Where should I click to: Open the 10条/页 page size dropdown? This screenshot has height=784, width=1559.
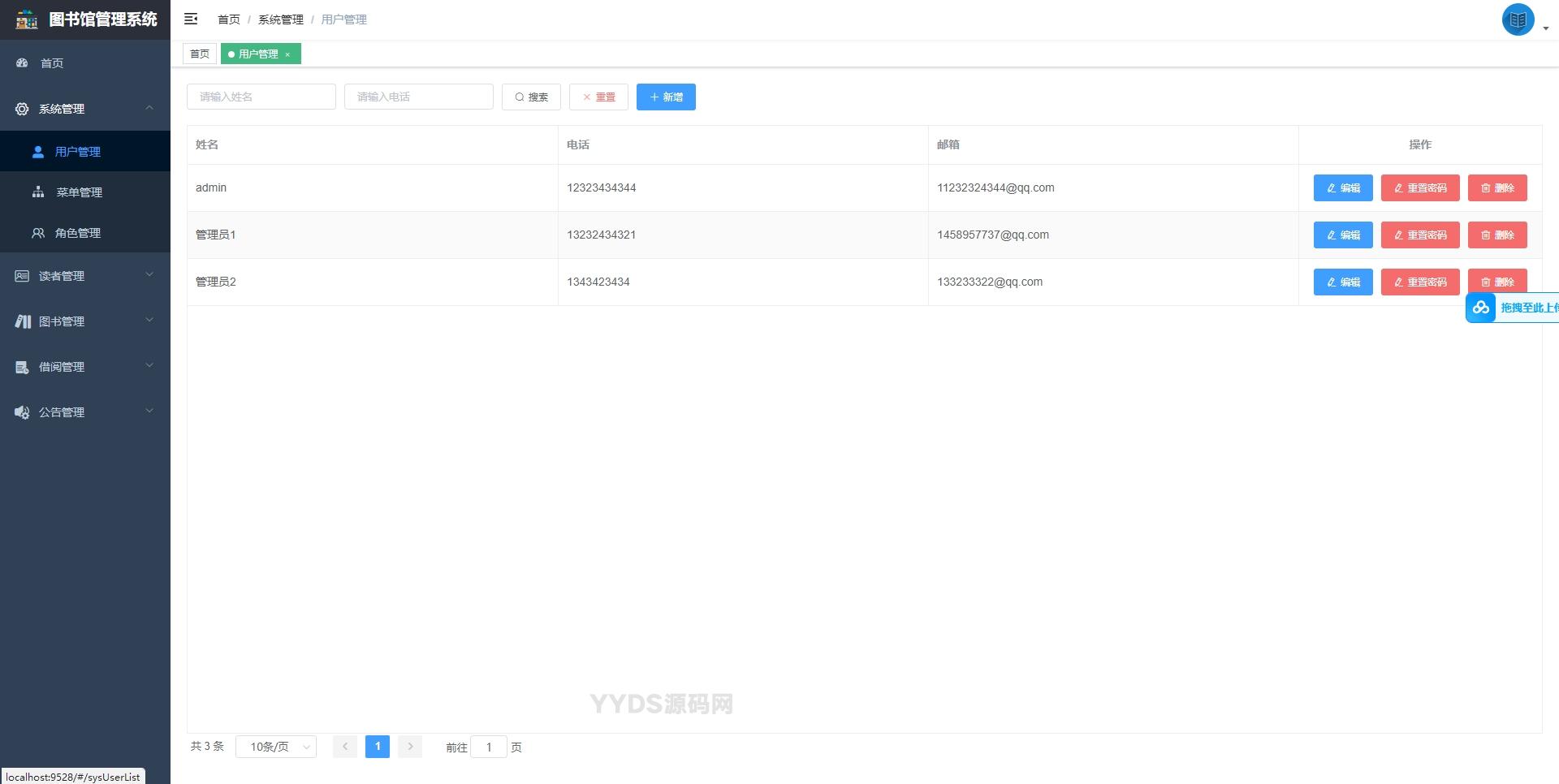tap(276, 747)
